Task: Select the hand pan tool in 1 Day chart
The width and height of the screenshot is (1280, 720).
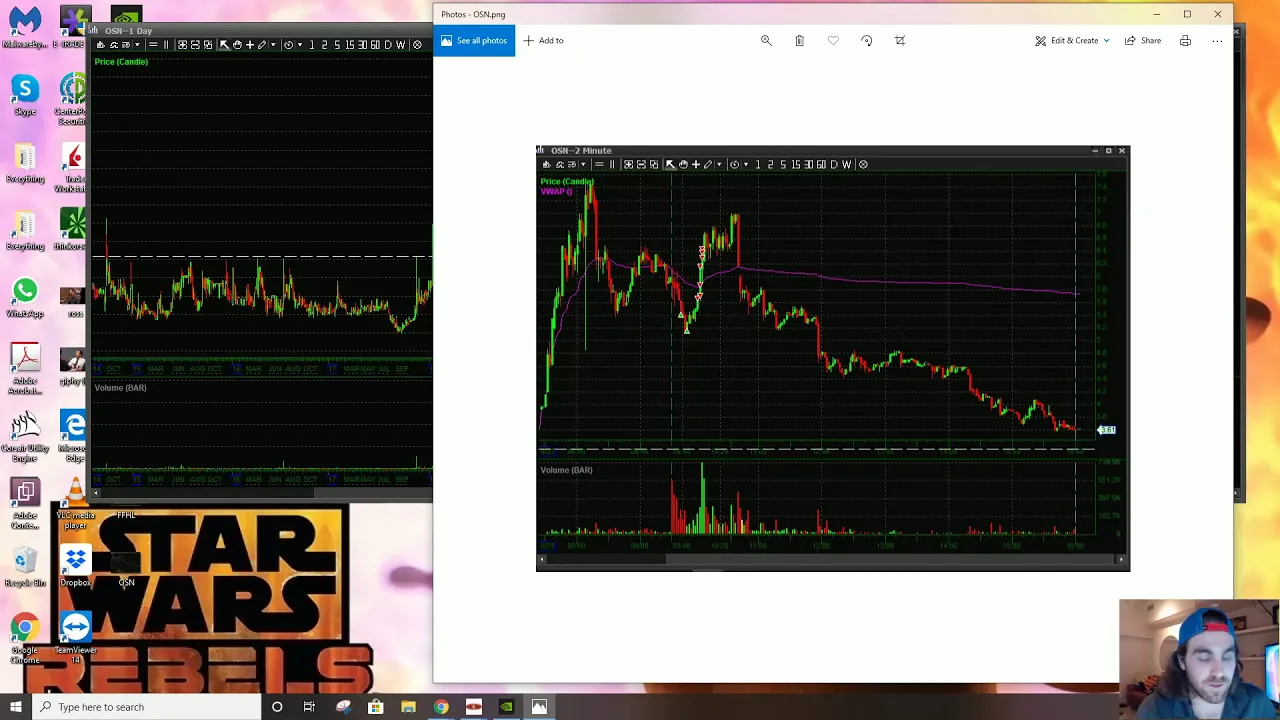Action: click(x=237, y=45)
